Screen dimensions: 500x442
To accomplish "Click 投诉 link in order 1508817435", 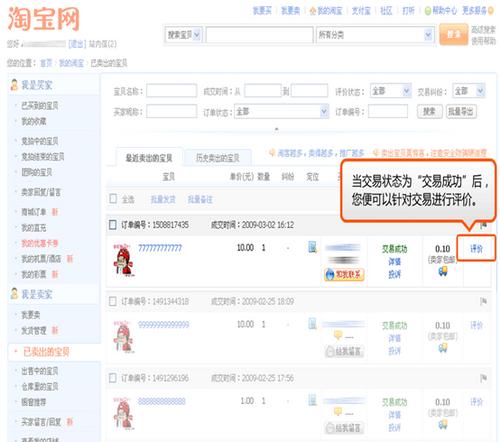I will 395,274.
